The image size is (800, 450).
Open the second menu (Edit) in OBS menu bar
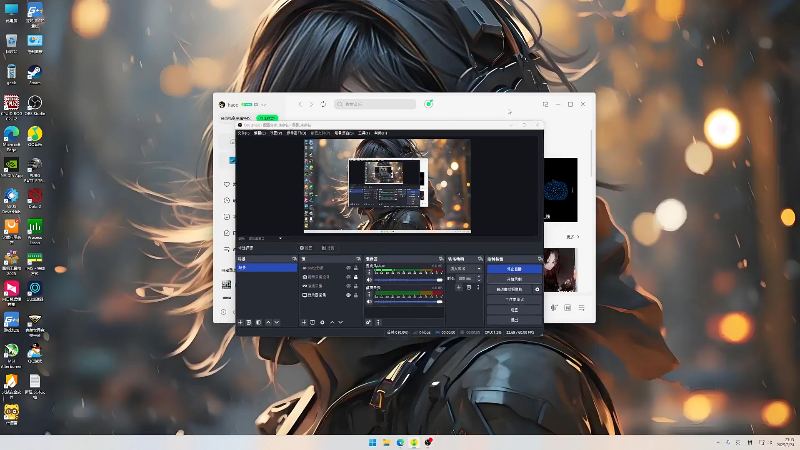pyautogui.click(x=260, y=133)
